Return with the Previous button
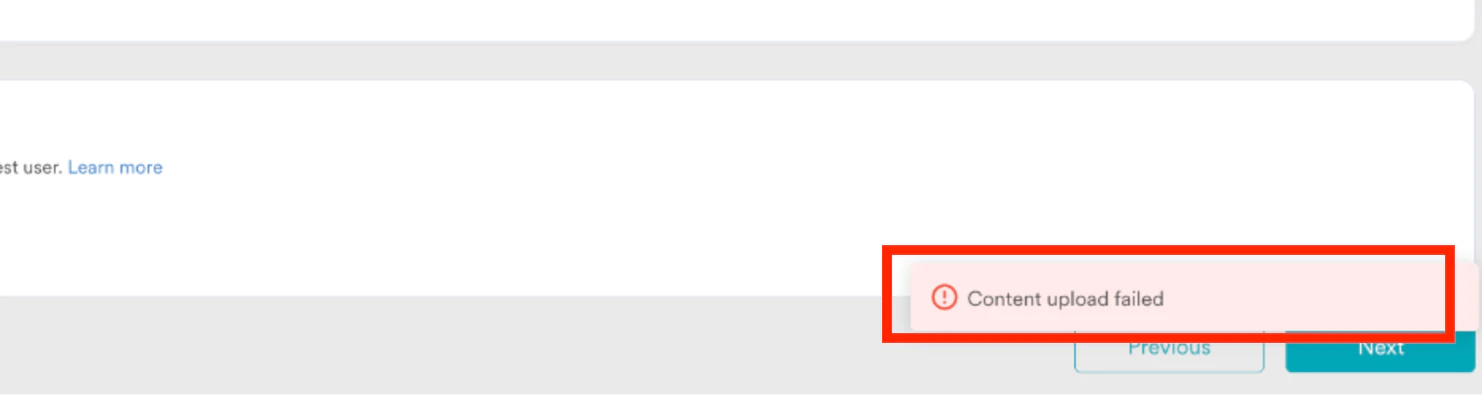1482x413 pixels. pos(1169,352)
